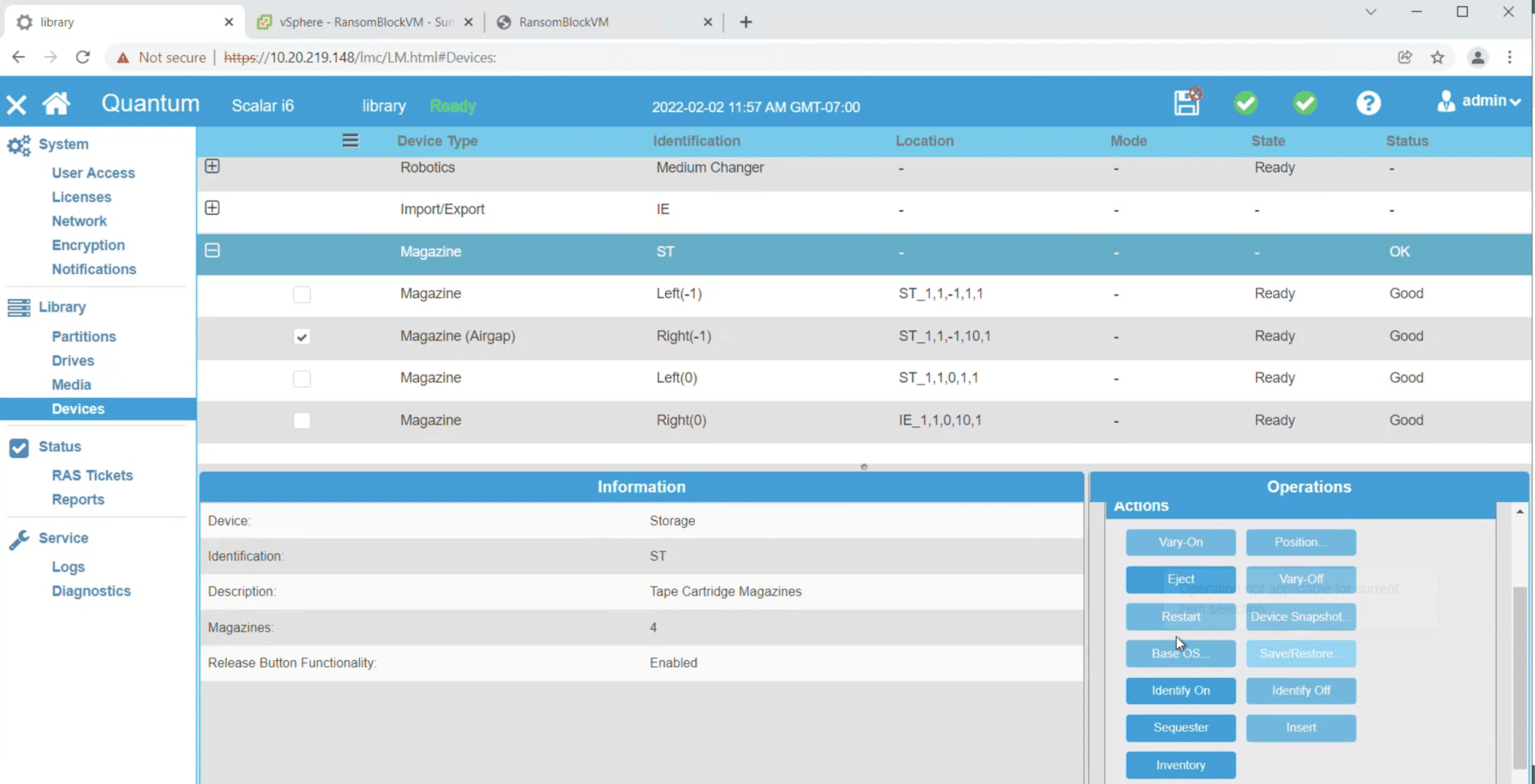Click the Identify On button
The image size is (1535, 784).
point(1180,690)
